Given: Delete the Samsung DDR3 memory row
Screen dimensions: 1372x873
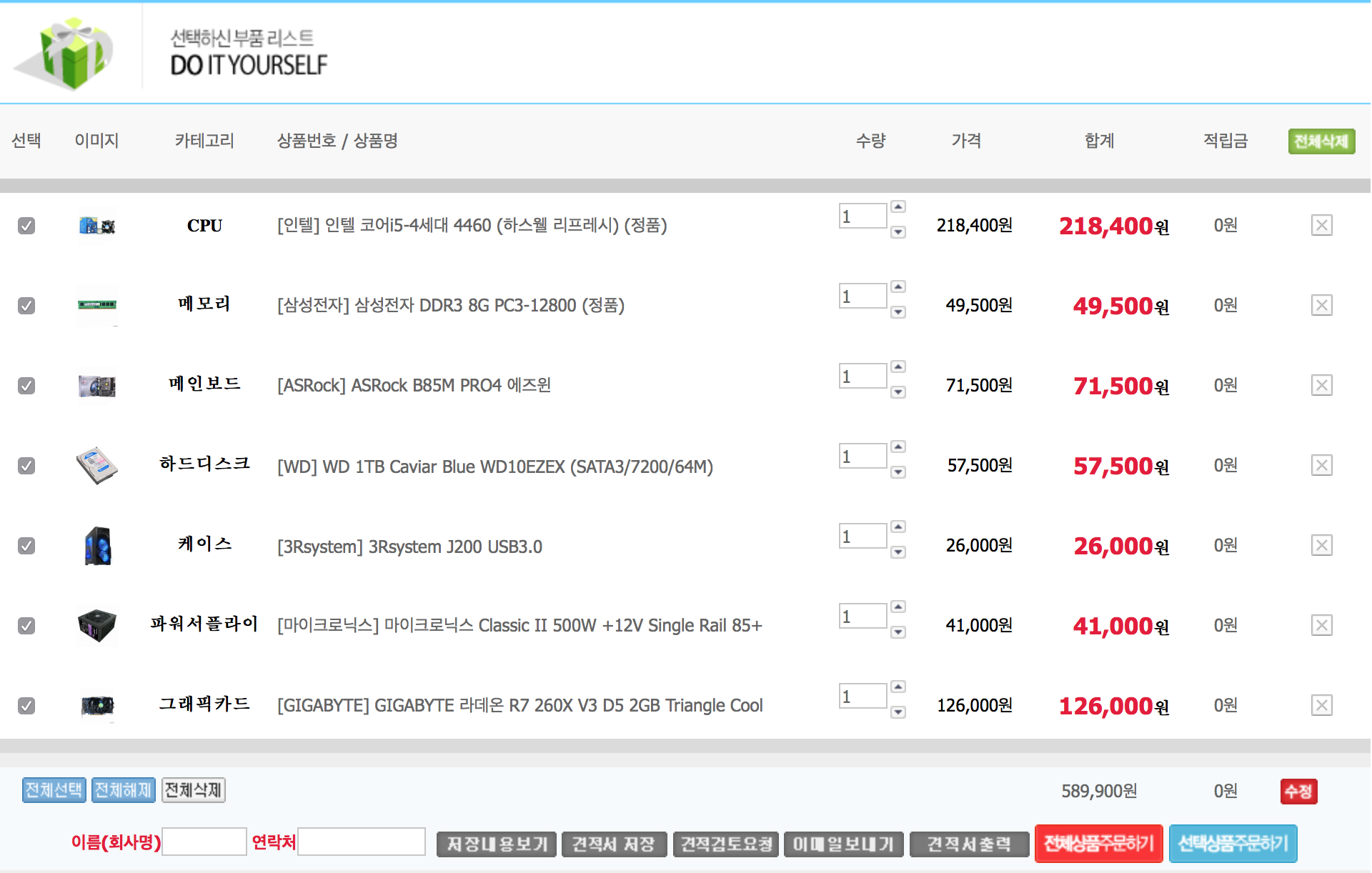Looking at the screenshot, I should coord(1321,306).
